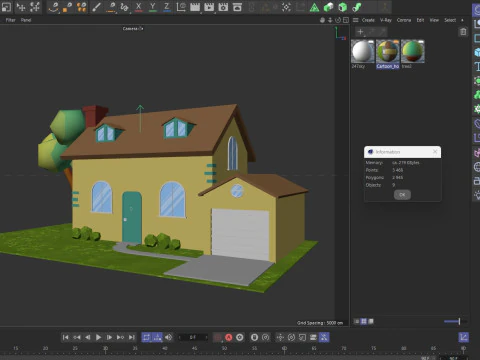Toggle loop playback mode
Image resolution: width=480 pixels, height=360 pixels.
[147, 337]
